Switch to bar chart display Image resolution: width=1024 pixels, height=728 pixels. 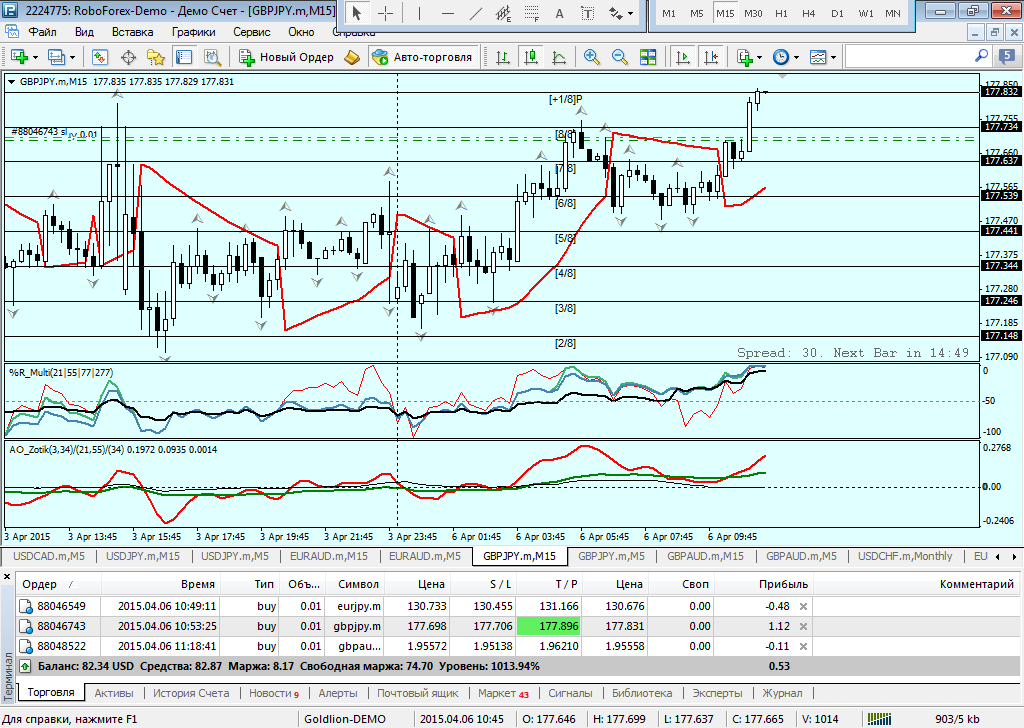[503, 57]
